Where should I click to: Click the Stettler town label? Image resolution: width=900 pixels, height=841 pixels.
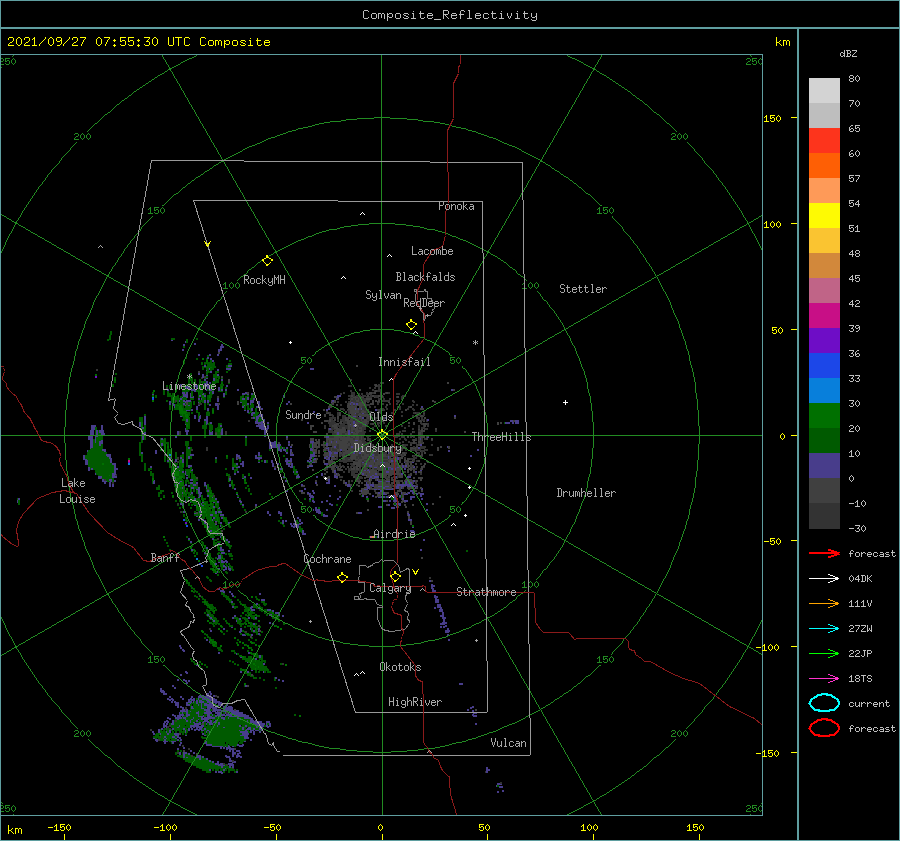pyautogui.click(x=583, y=289)
